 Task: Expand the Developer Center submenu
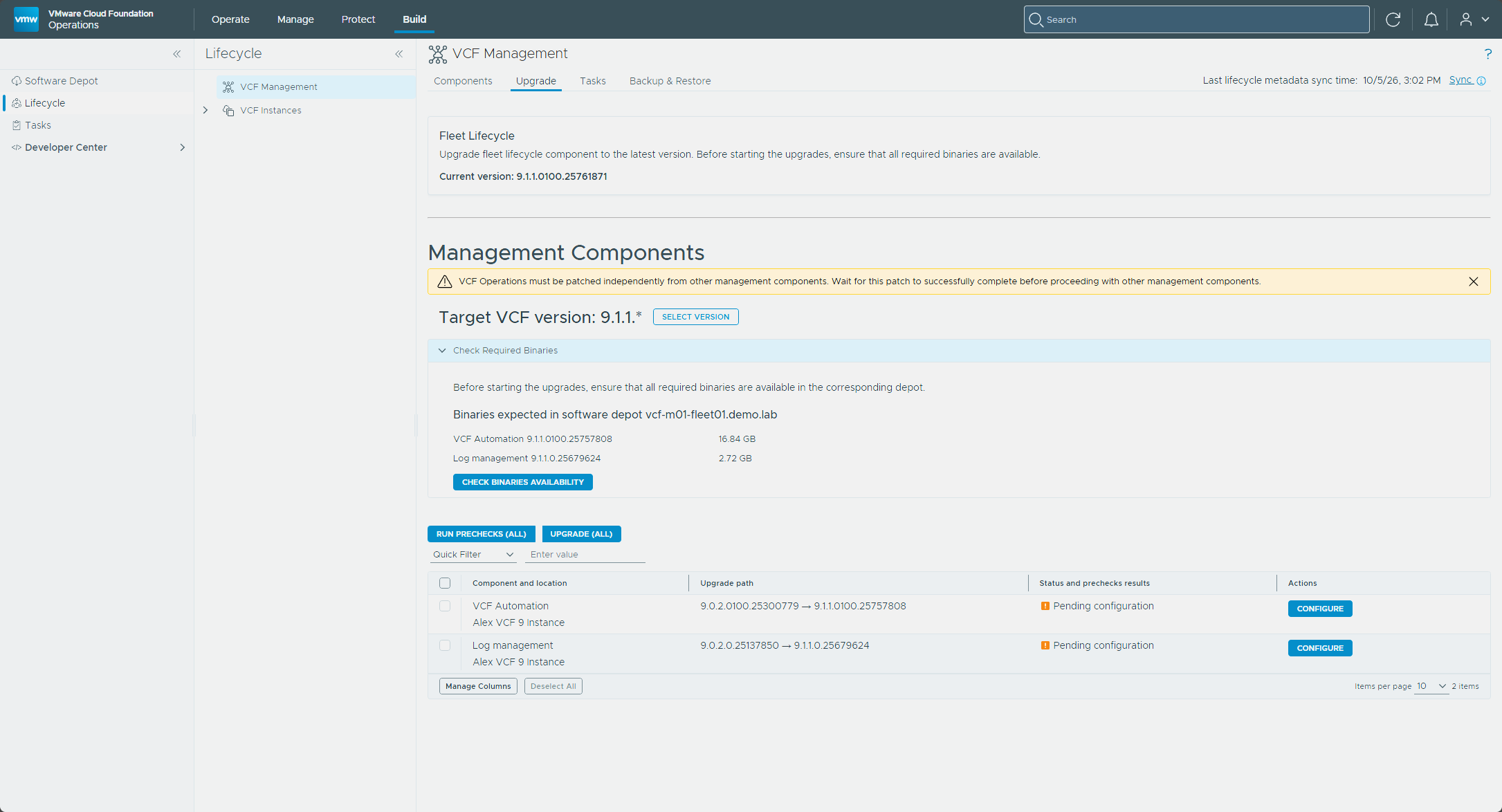tap(183, 147)
